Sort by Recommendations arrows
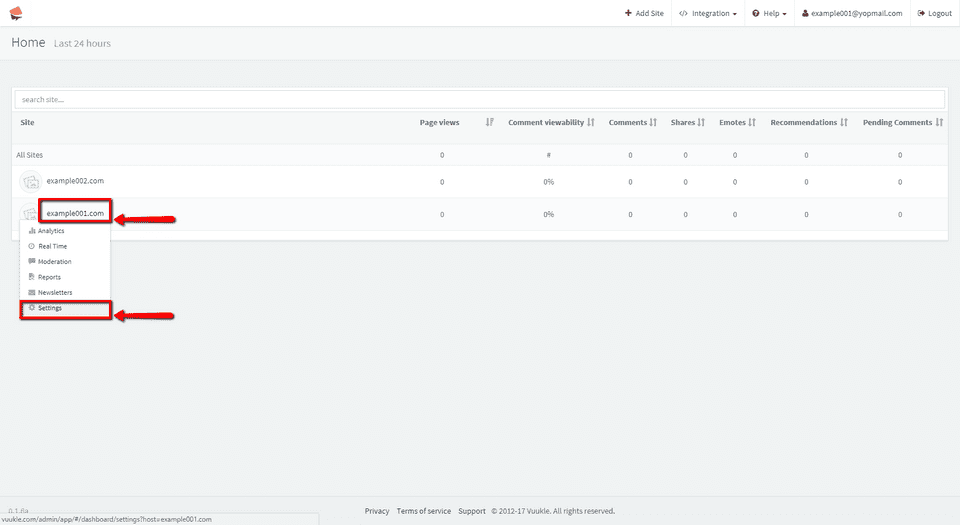Viewport: 960px width, 525px height. coord(844,122)
